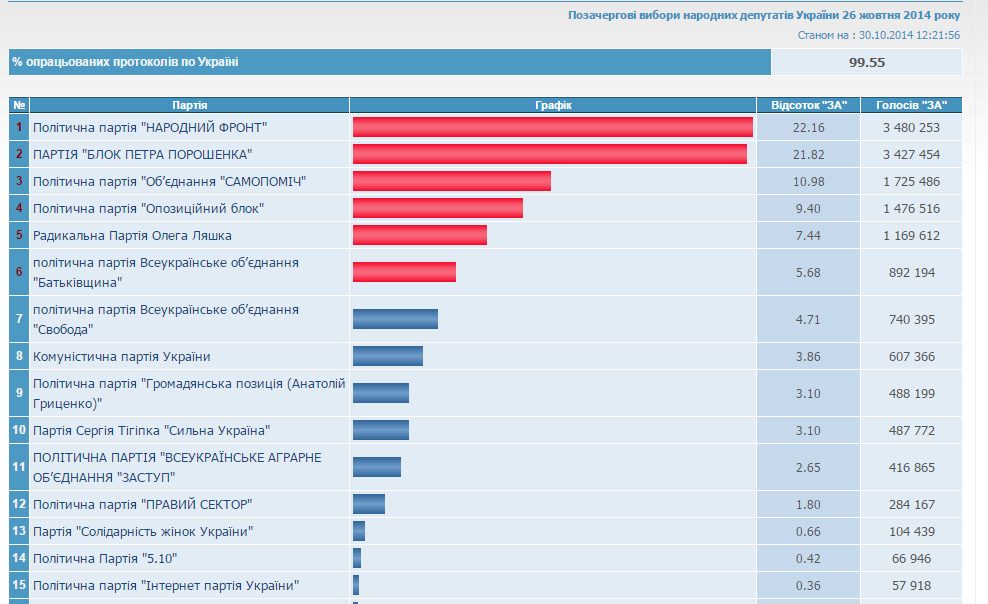Click the blue bar for Комуністична партія
Image resolution: width=988 pixels, height=604 pixels.
point(388,356)
